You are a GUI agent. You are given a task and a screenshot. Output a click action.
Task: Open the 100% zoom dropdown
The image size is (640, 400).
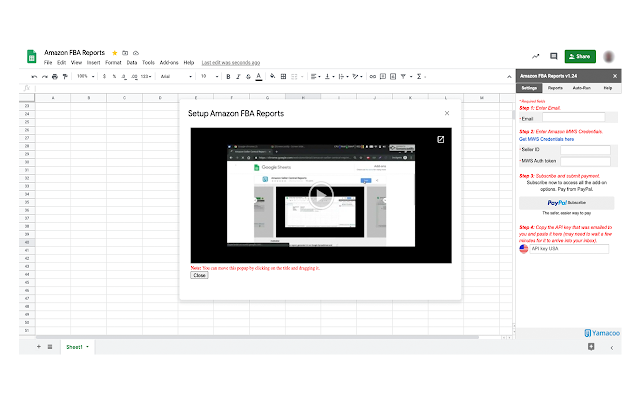(x=86, y=76)
